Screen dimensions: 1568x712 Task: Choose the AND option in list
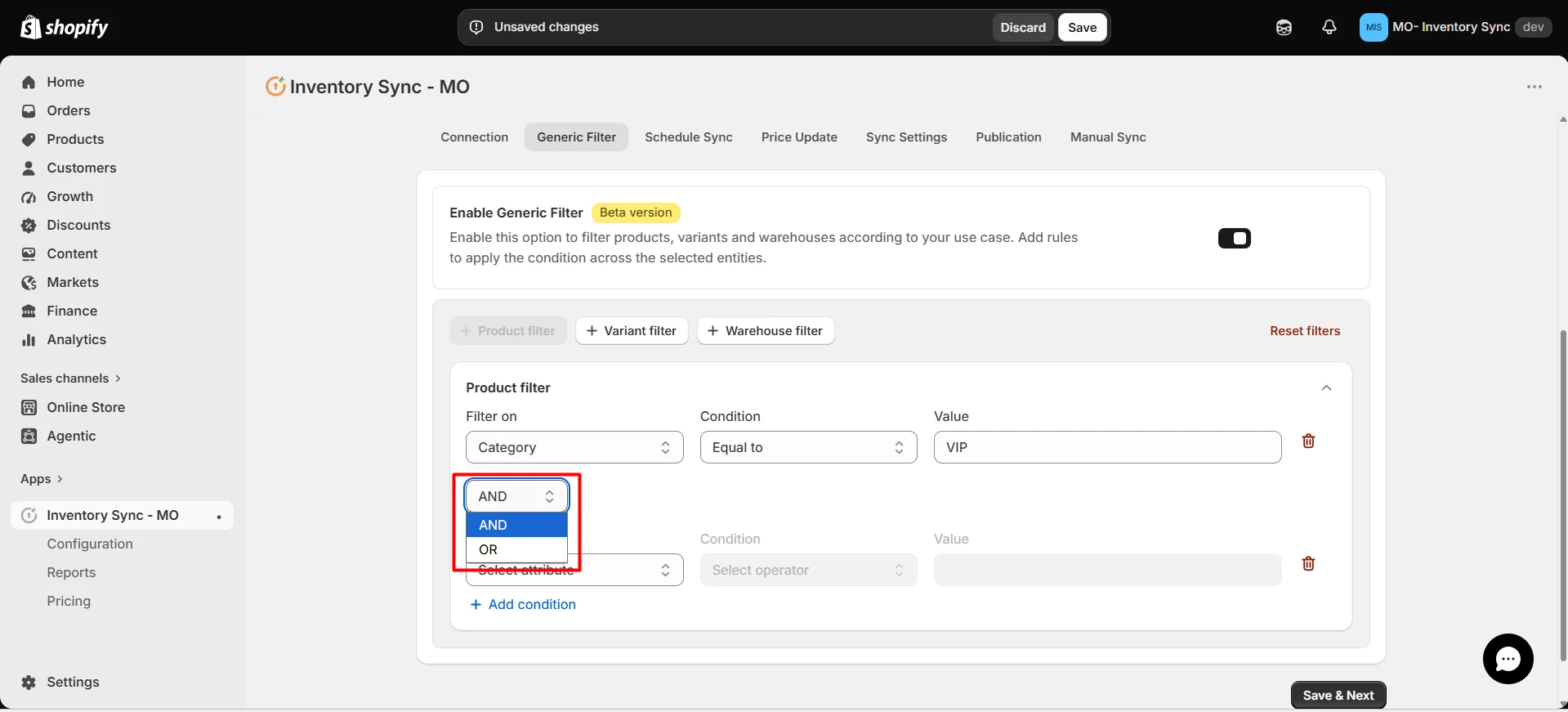(516, 525)
